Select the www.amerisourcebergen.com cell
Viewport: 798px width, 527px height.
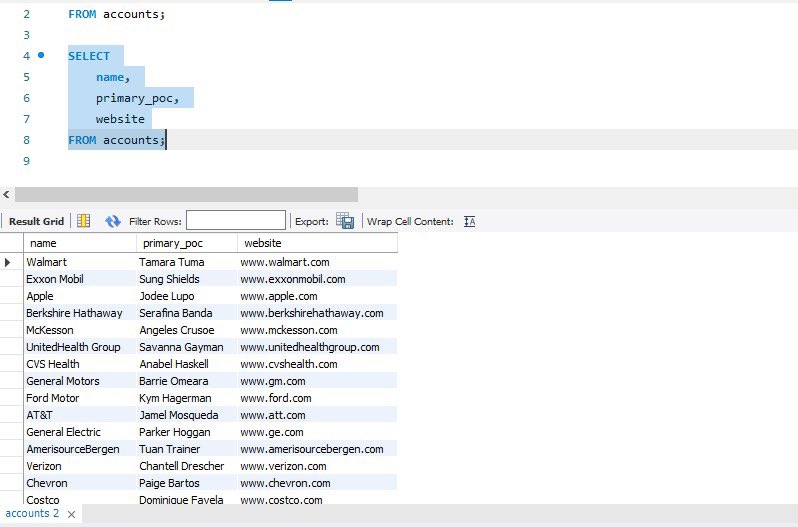(317, 449)
